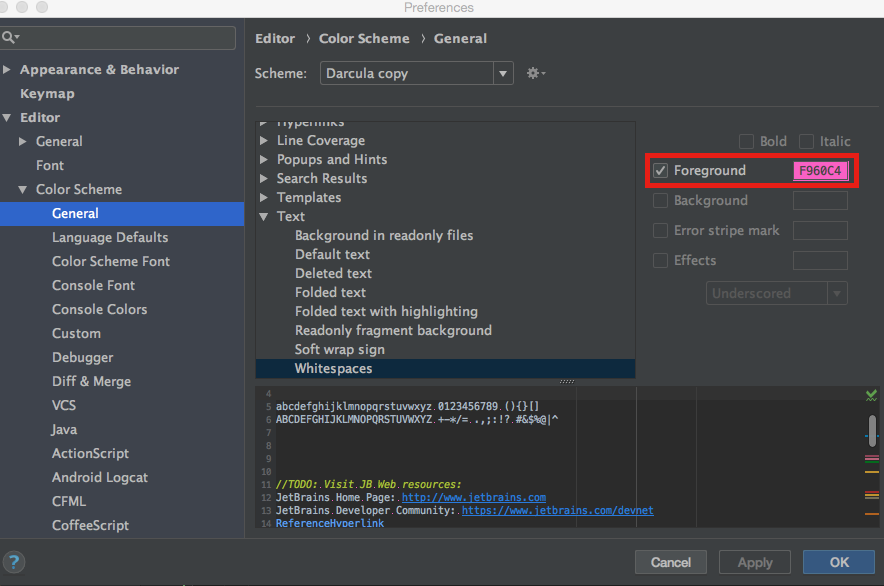
Task: Collapse the Text group
Action: [x=263, y=217]
